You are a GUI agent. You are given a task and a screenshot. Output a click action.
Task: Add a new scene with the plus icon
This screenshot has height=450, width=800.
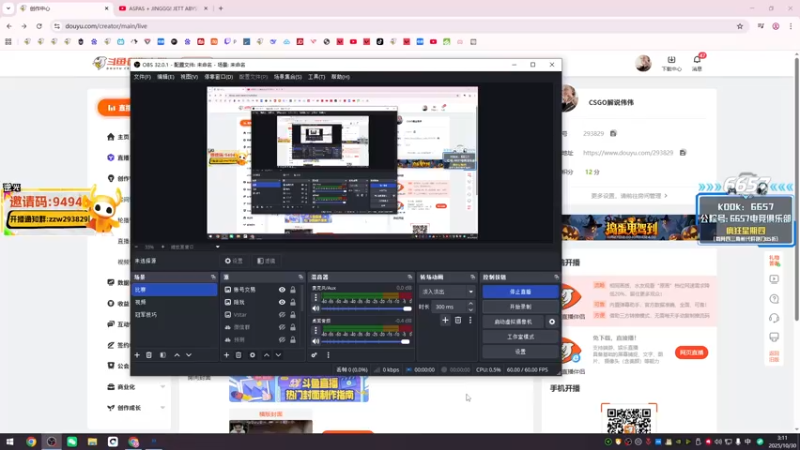pyautogui.click(x=137, y=355)
